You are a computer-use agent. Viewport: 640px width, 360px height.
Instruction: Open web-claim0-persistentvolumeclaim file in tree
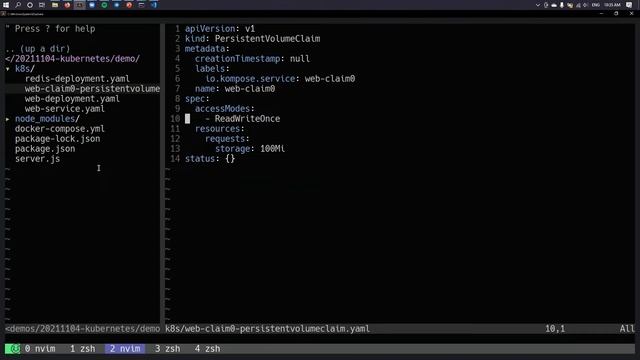click(92, 89)
